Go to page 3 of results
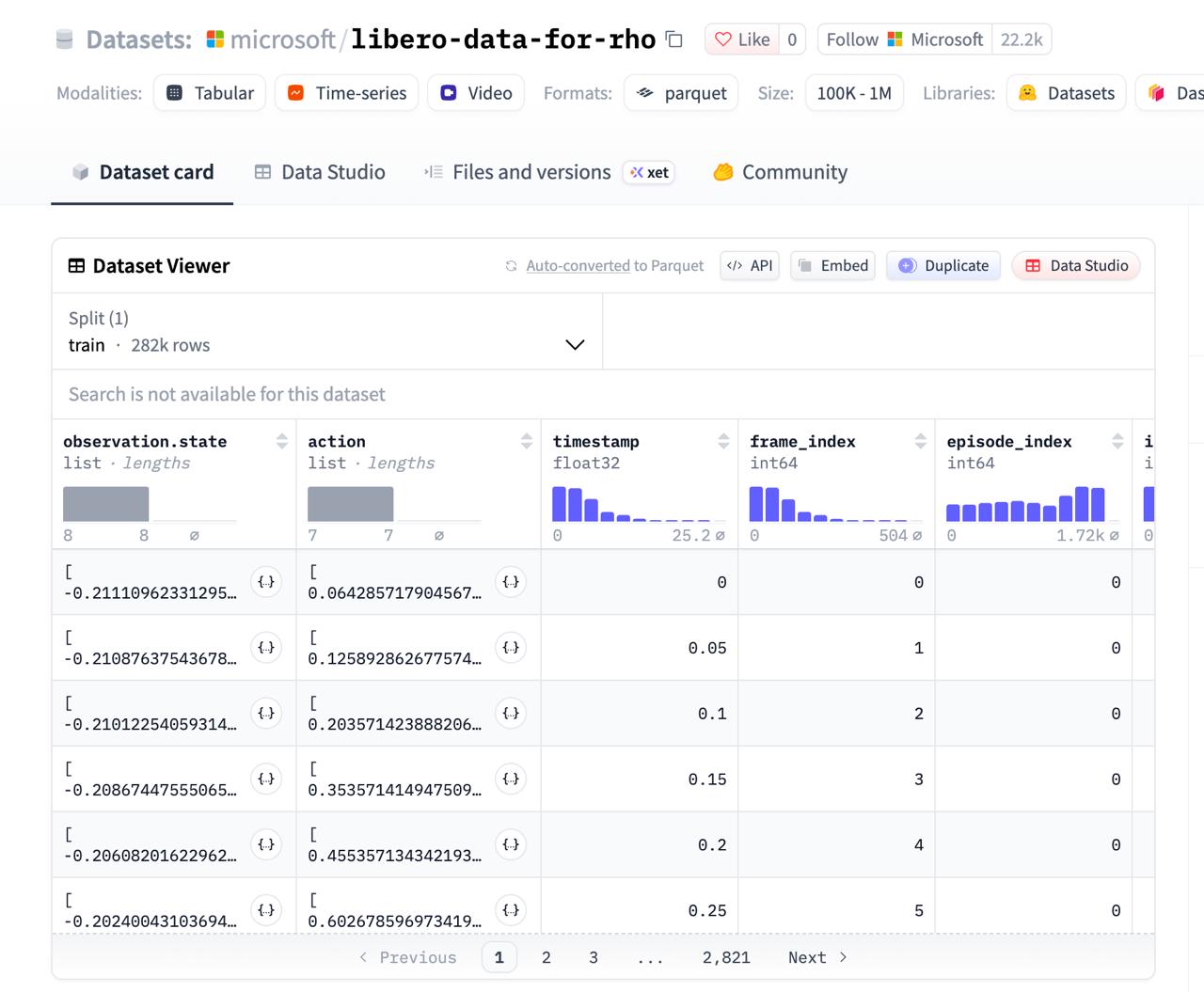Image resolution: width=1204 pixels, height=992 pixels. [594, 957]
